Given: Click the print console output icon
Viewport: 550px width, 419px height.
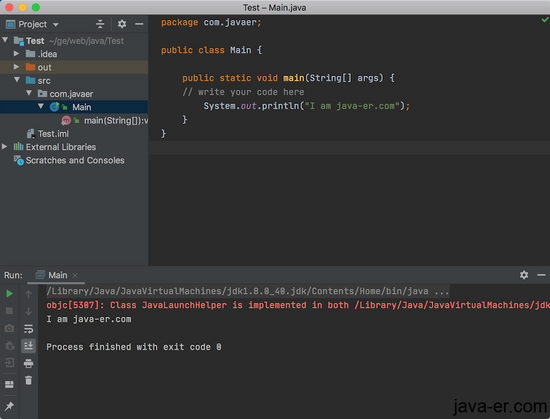Looking at the screenshot, I should [x=28, y=363].
